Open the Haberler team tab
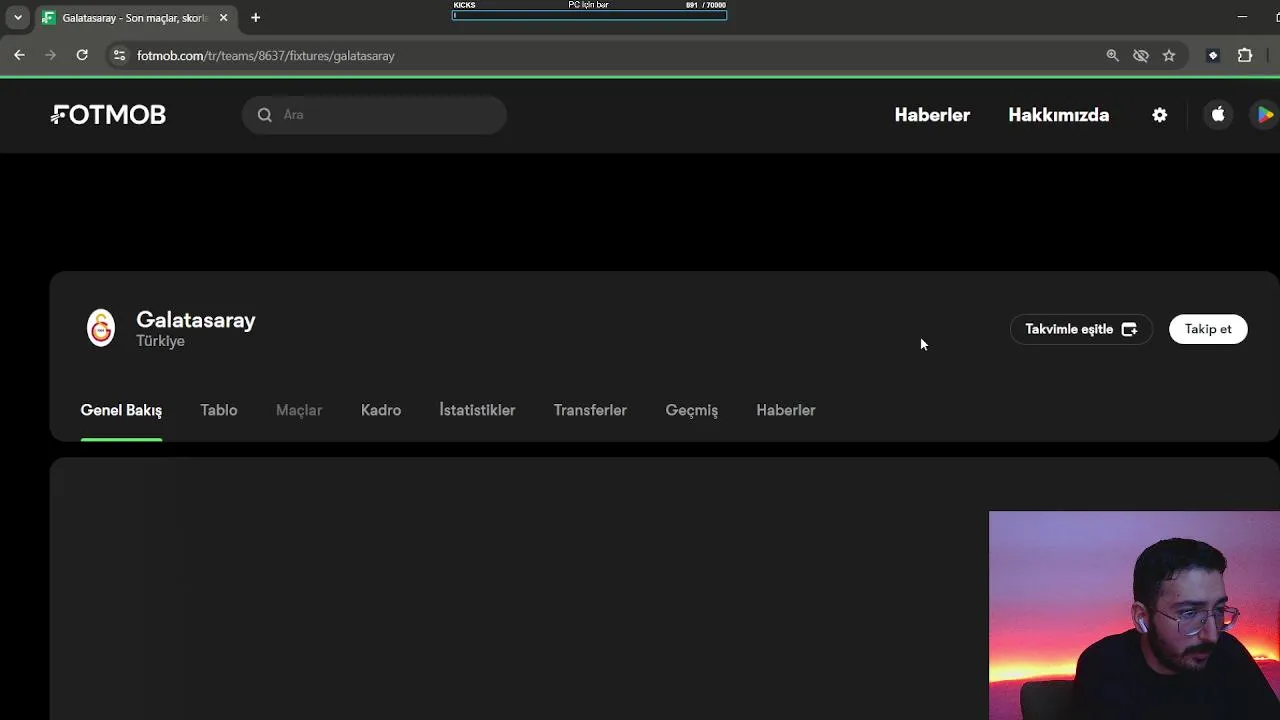Screen dimensions: 1280x720 pos(786,410)
